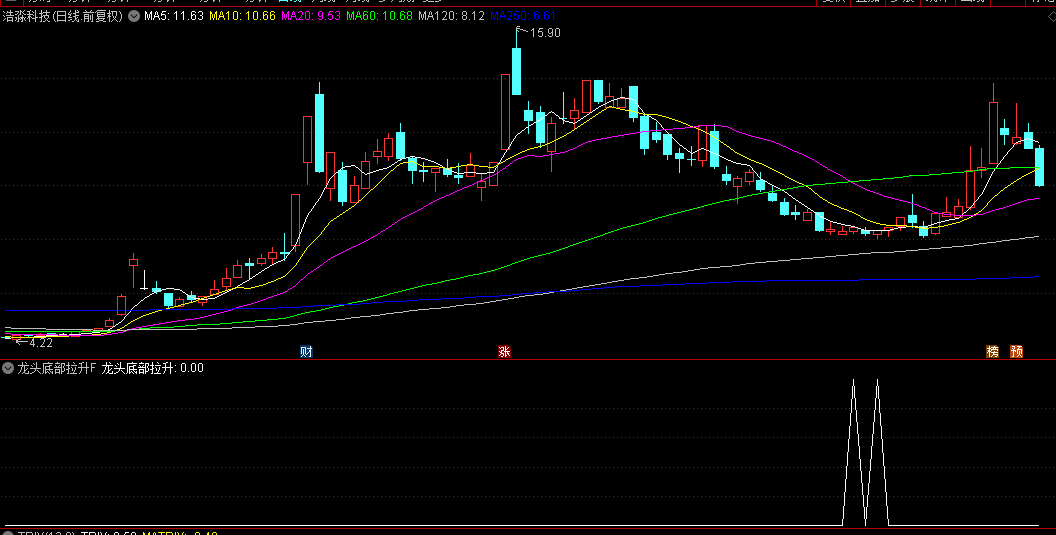Select the 龙头底部拉升: 0.00 value readout
1056x535 pixels.
point(152,369)
